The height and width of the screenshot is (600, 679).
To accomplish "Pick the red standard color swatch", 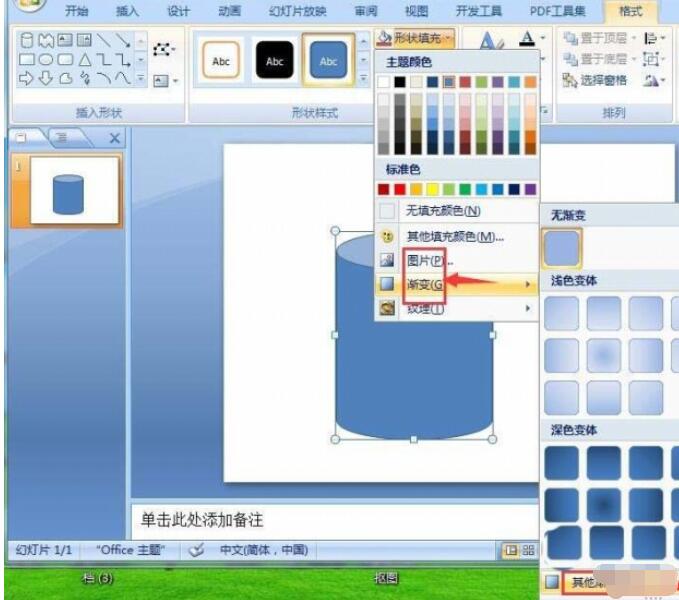I will coord(402,189).
